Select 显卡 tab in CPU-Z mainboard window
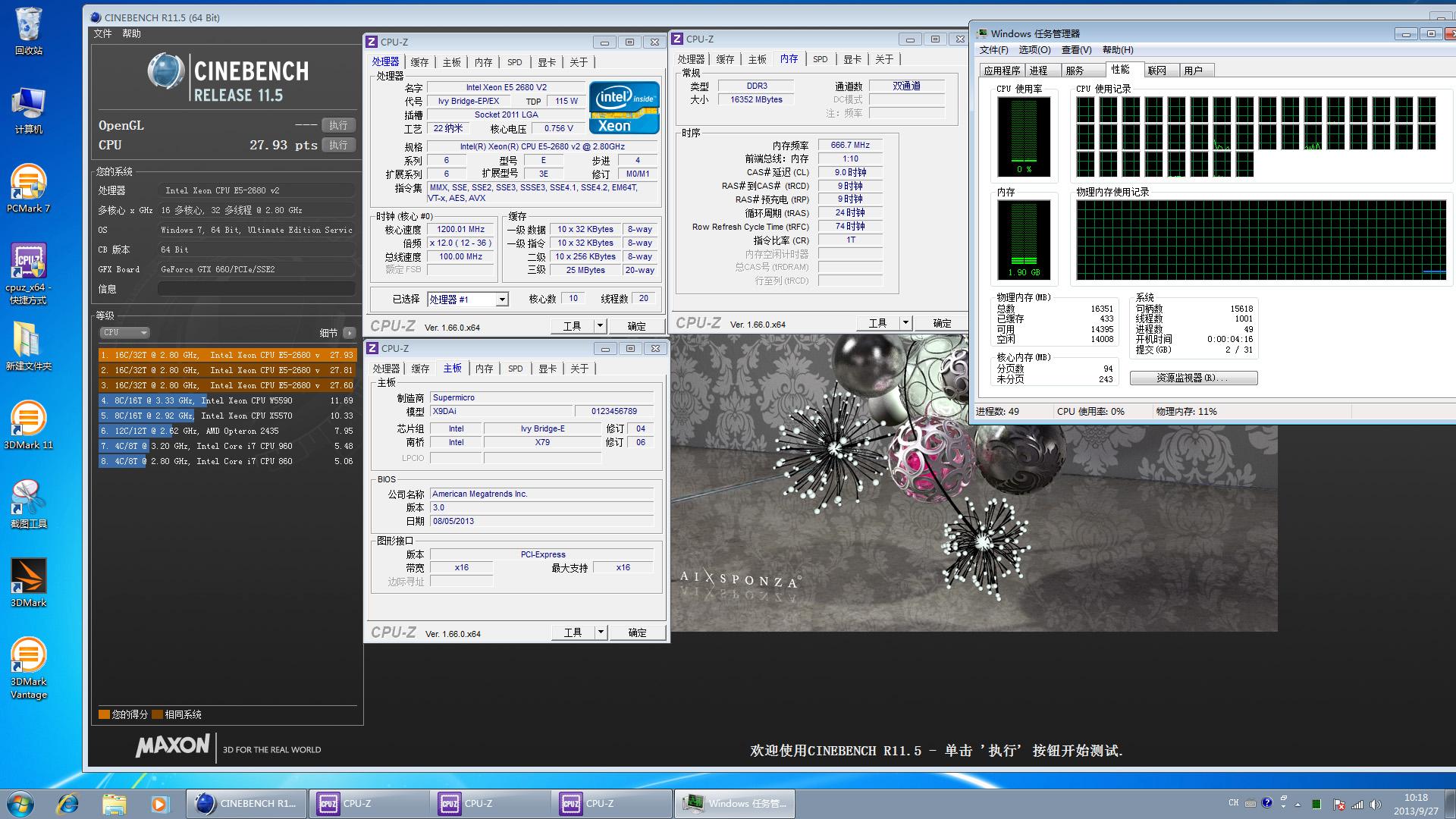Screen dimensions: 1456x819 pyautogui.click(x=548, y=369)
